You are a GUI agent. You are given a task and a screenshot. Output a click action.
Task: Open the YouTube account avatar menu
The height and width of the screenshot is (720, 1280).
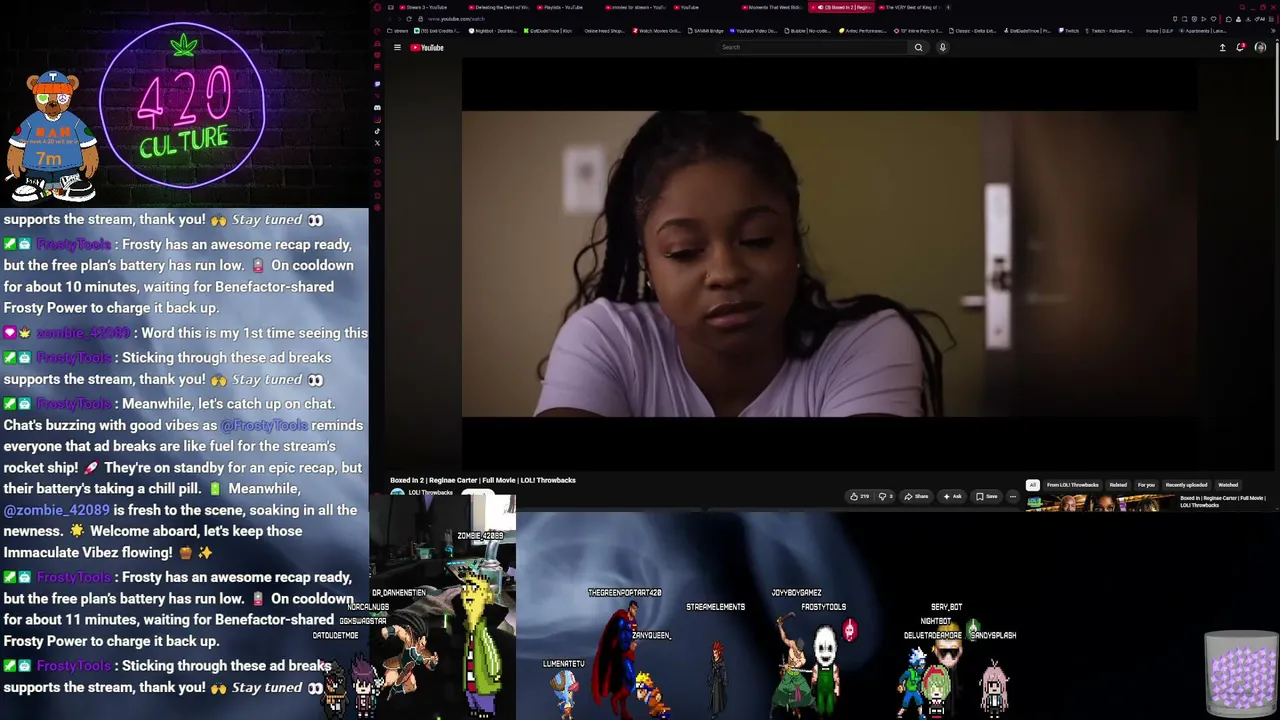point(1260,47)
